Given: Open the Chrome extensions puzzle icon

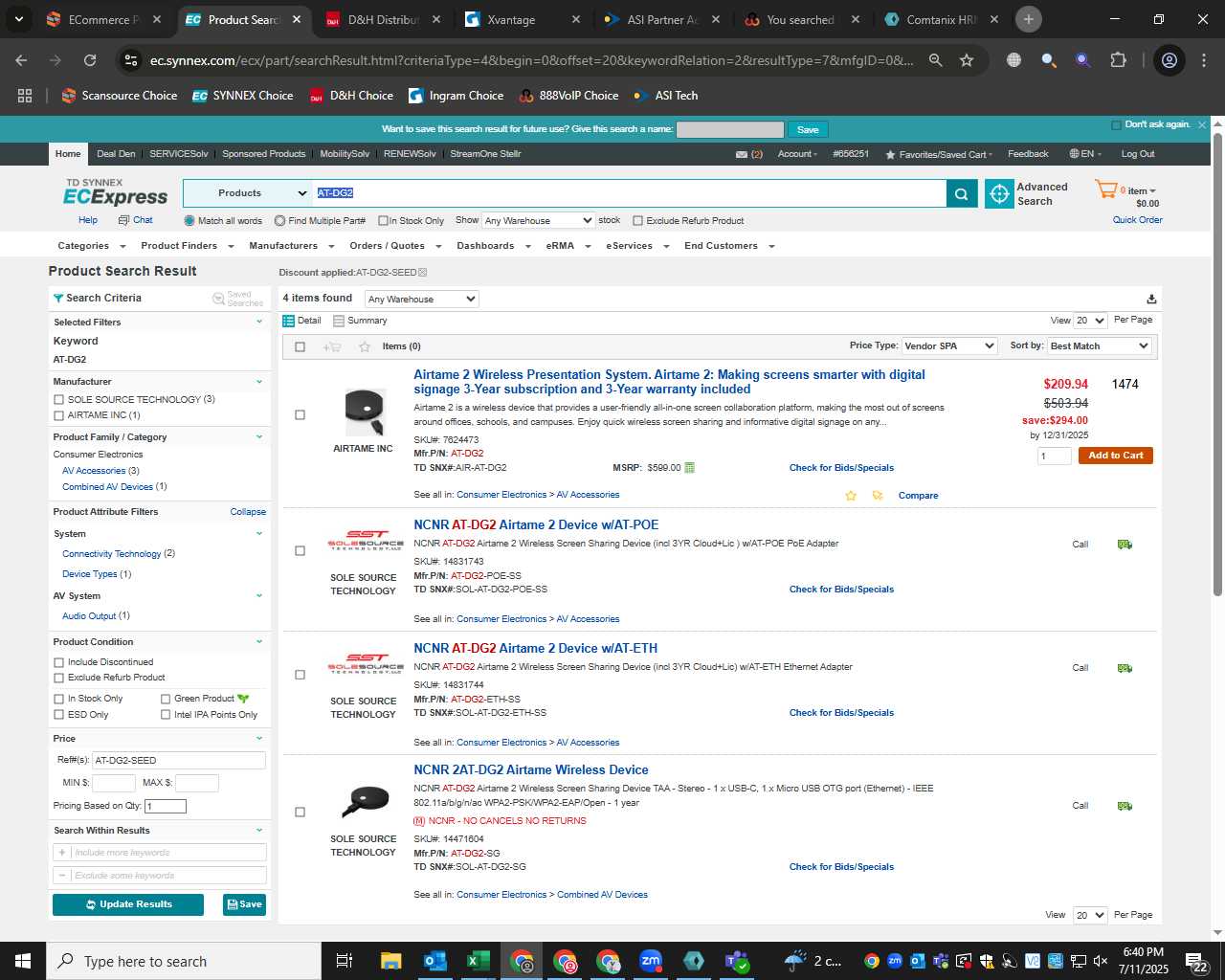Looking at the screenshot, I should 1118,60.
